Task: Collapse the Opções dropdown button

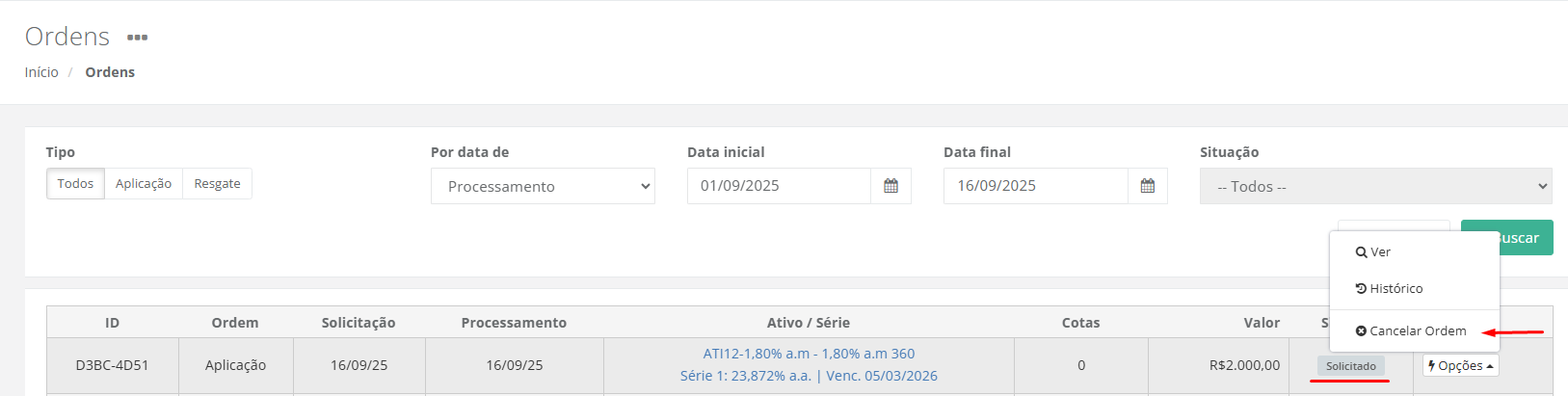Action: coord(1460,366)
